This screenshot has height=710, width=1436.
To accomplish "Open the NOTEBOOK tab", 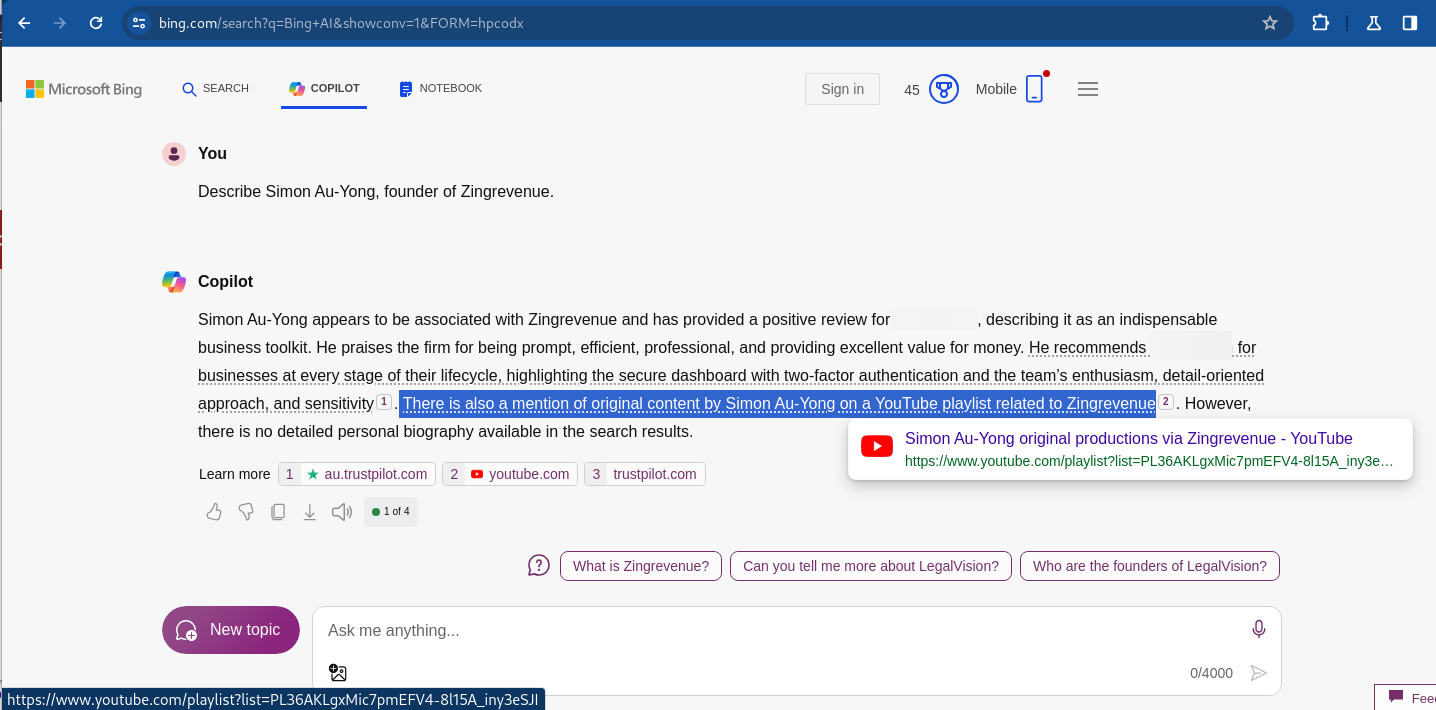I will (x=440, y=89).
